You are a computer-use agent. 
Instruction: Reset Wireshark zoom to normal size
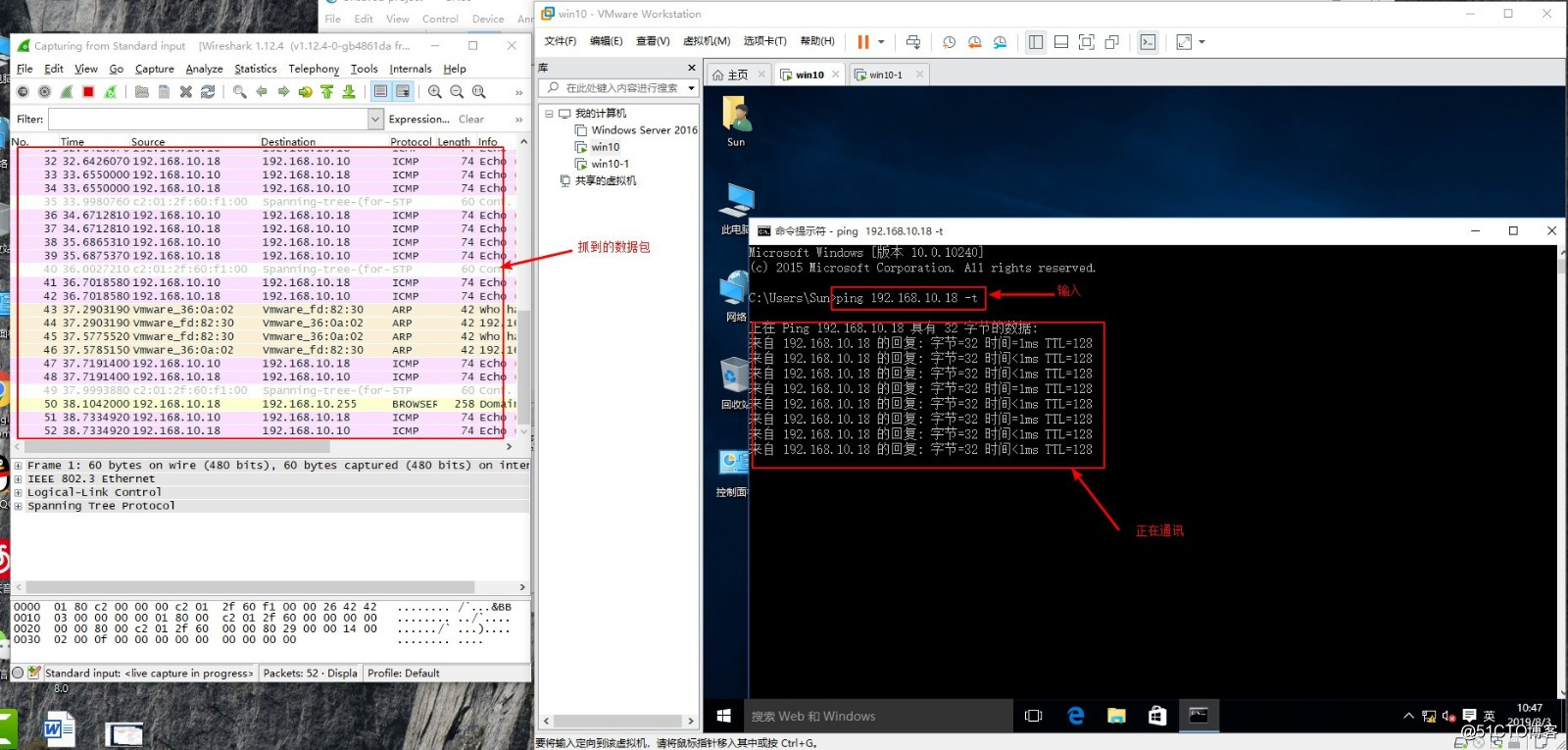coord(479,91)
